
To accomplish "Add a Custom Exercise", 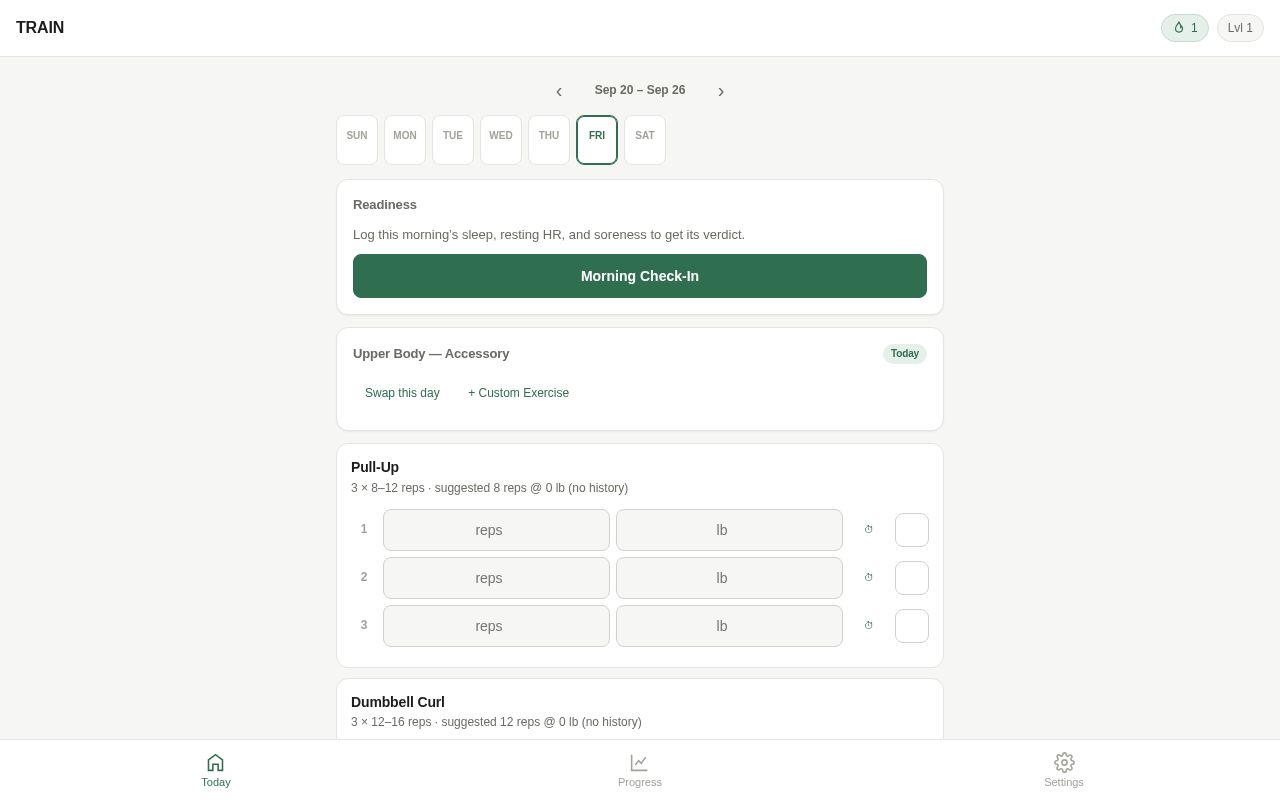I will 519,393.
